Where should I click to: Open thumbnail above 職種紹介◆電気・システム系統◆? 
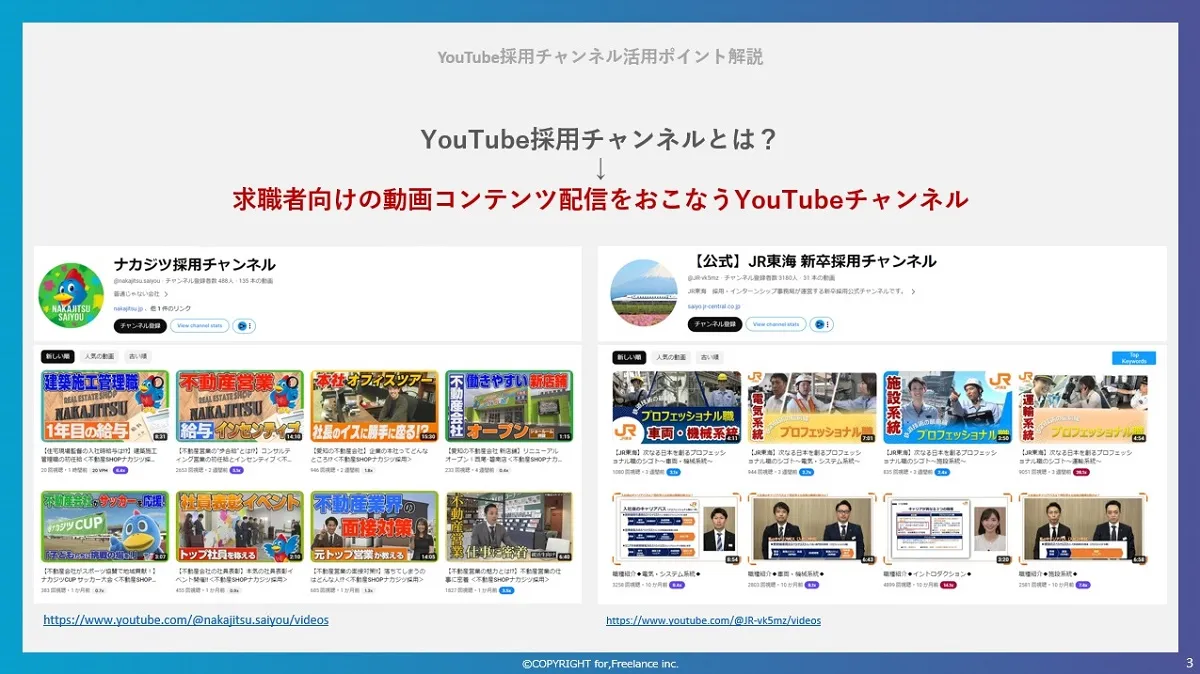677,528
